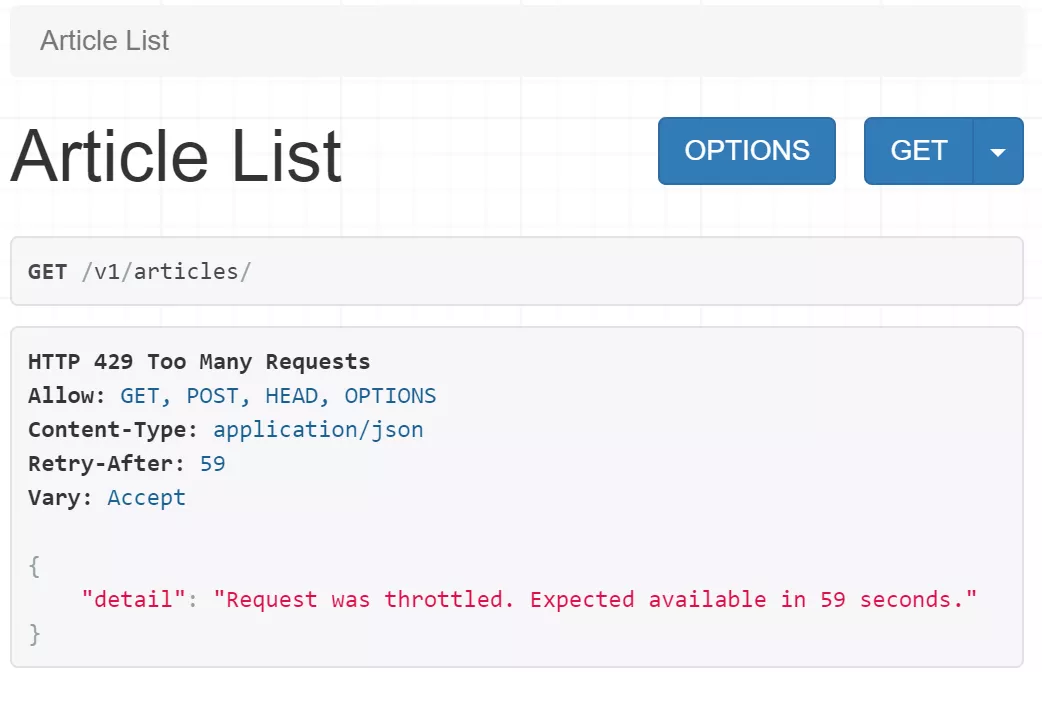Click the closing curly brace of JSON

pos(34,634)
